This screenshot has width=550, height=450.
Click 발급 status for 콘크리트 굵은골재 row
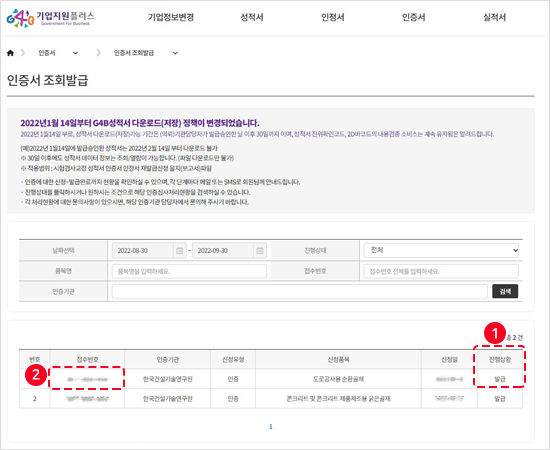click(500, 399)
